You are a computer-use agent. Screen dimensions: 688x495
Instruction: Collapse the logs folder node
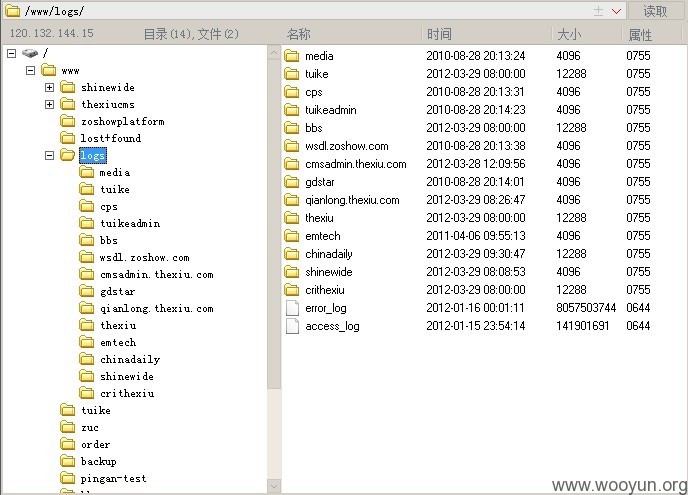50,155
